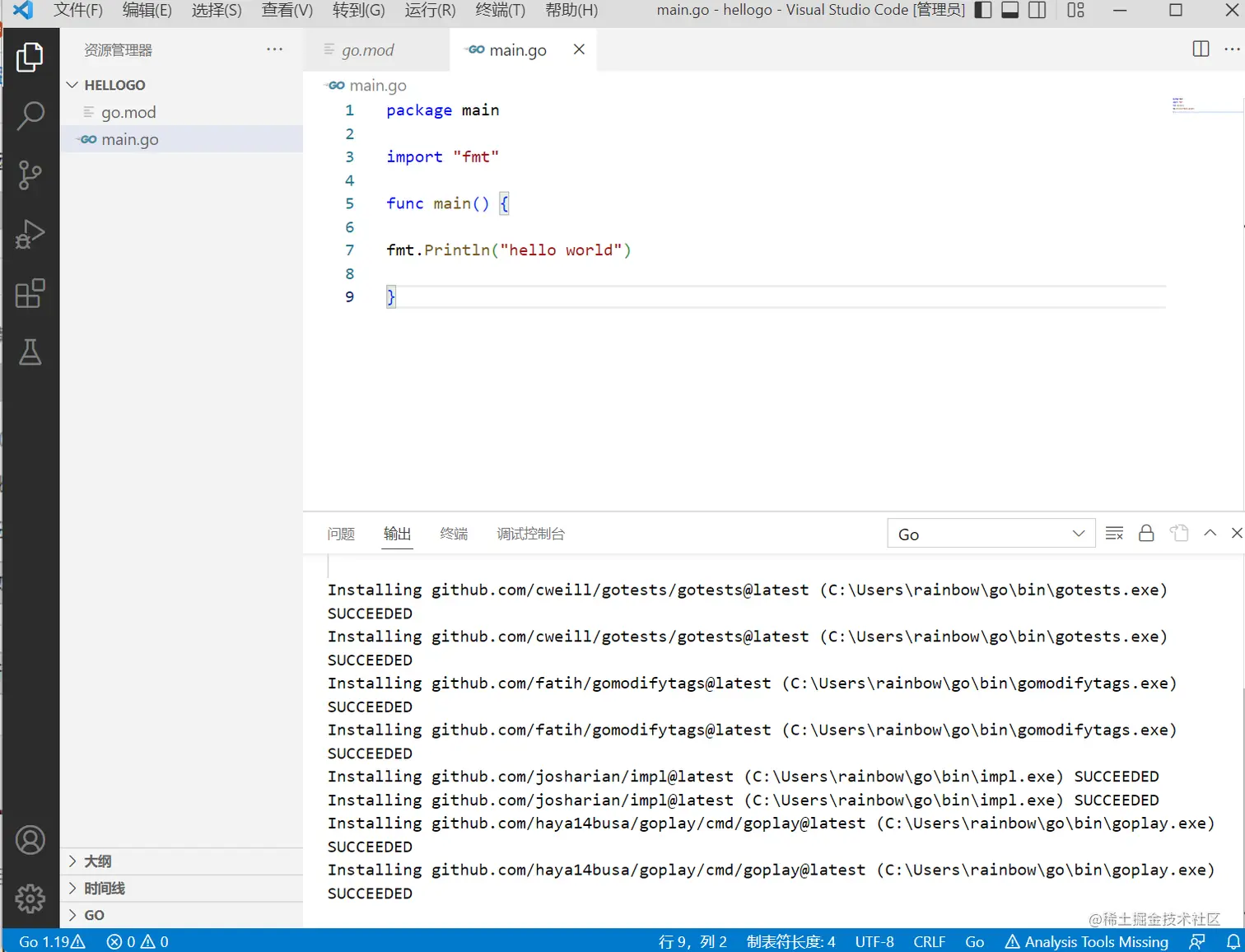The image size is (1245, 952).
Task: Click Go 1.19 version in status bar
Action: click(52, 941)
